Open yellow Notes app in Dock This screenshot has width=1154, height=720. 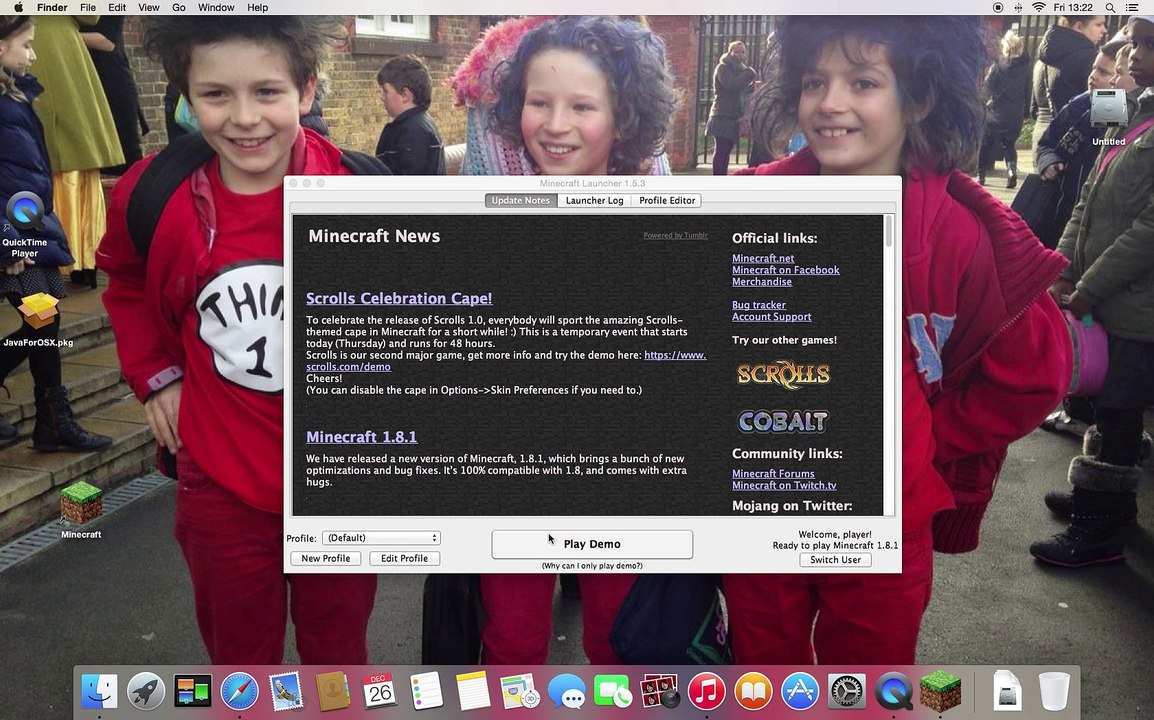coord(472,691)
